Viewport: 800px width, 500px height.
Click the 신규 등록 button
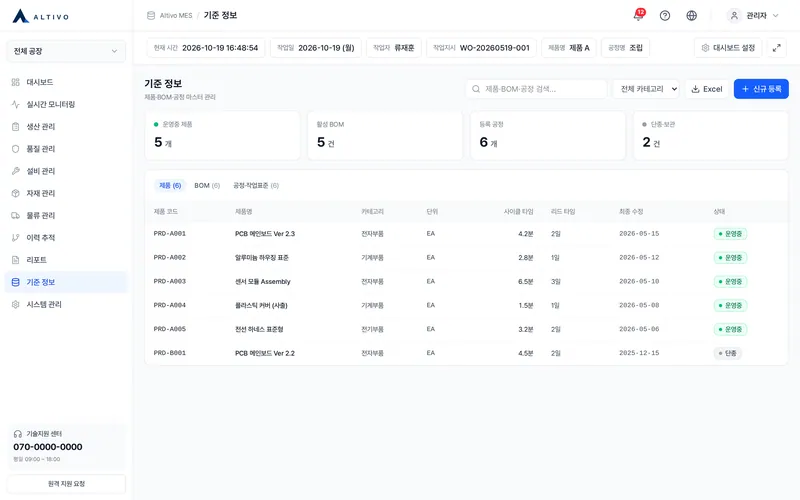pyautogui.click(x=761, y=89)
